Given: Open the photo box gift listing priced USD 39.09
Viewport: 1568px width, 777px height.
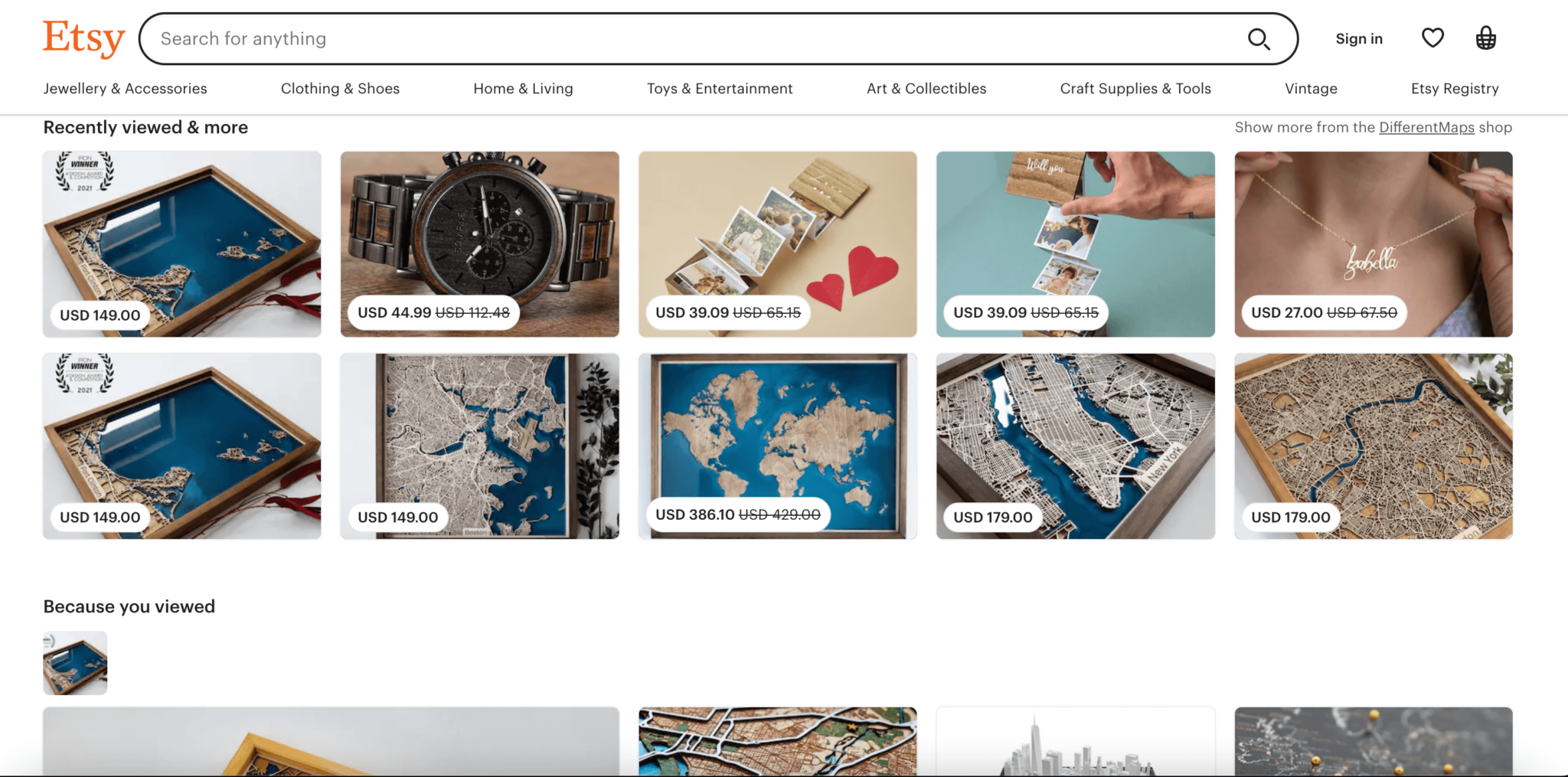Looking at the screenshot, I should coord(777,243).
